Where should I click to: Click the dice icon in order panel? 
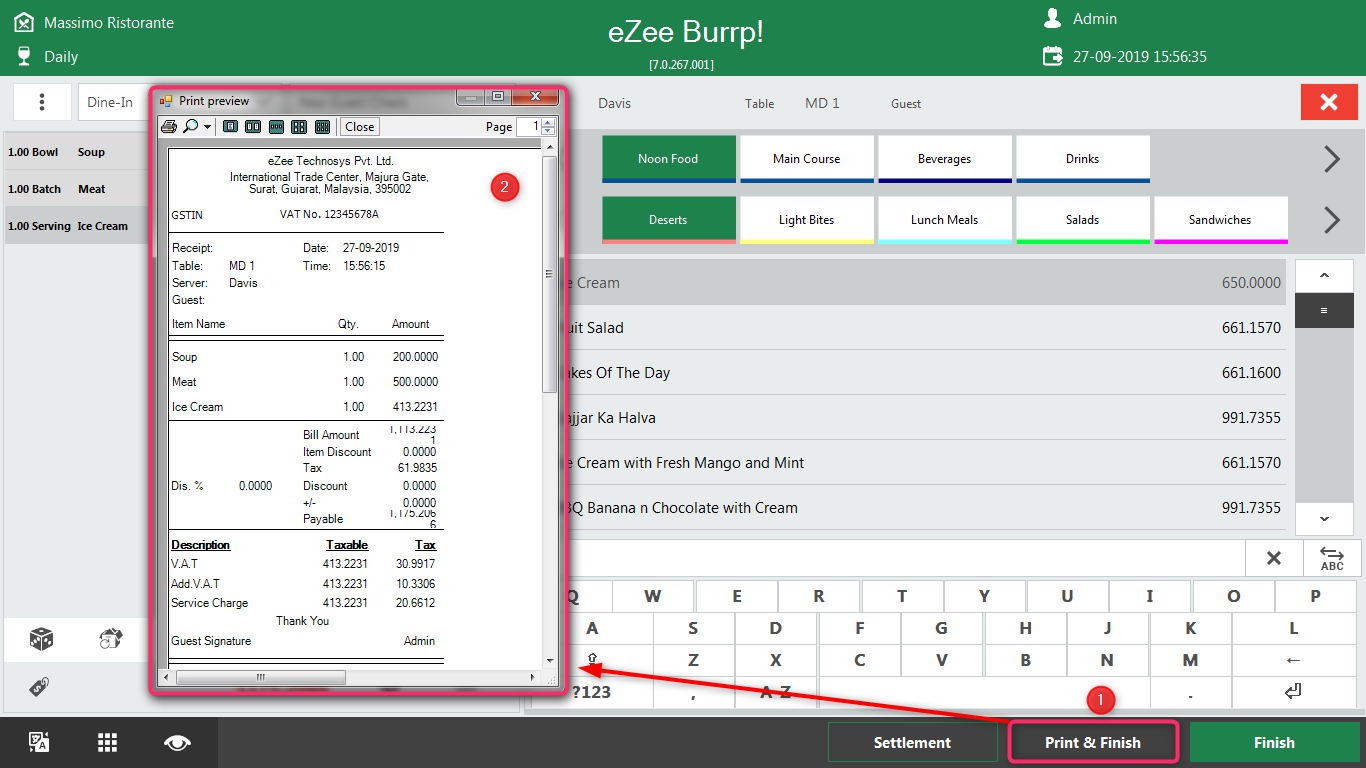tap(41, 639)
